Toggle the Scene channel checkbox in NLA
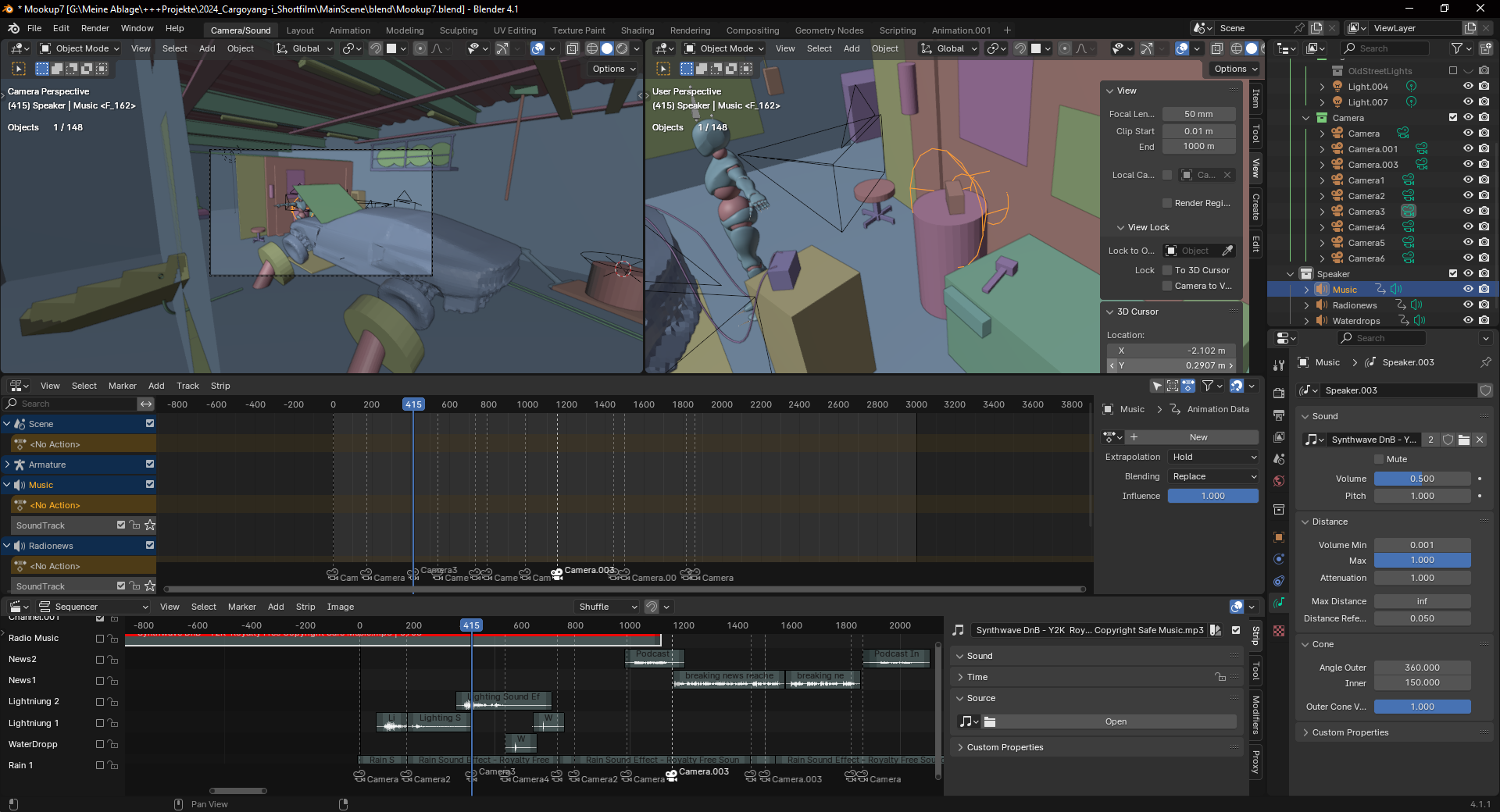Viewport: 1500px width, 812px height. [150, 423]
